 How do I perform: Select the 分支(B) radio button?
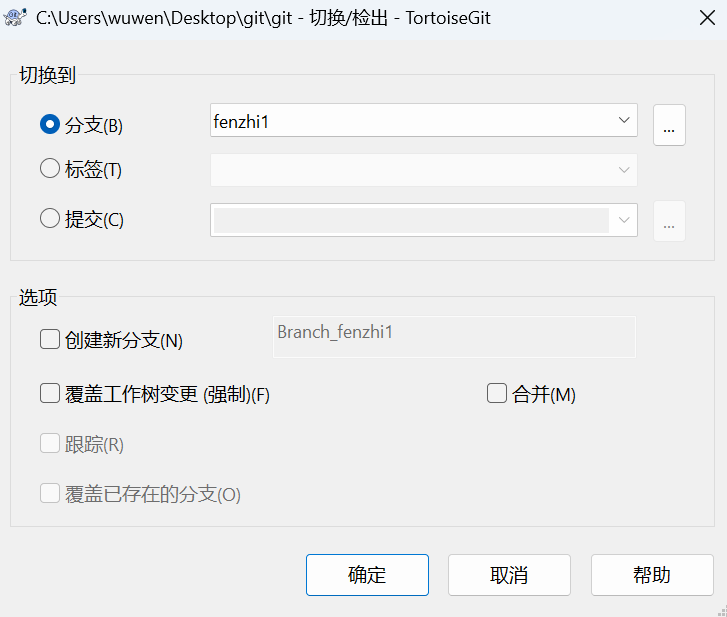(50, 124)
